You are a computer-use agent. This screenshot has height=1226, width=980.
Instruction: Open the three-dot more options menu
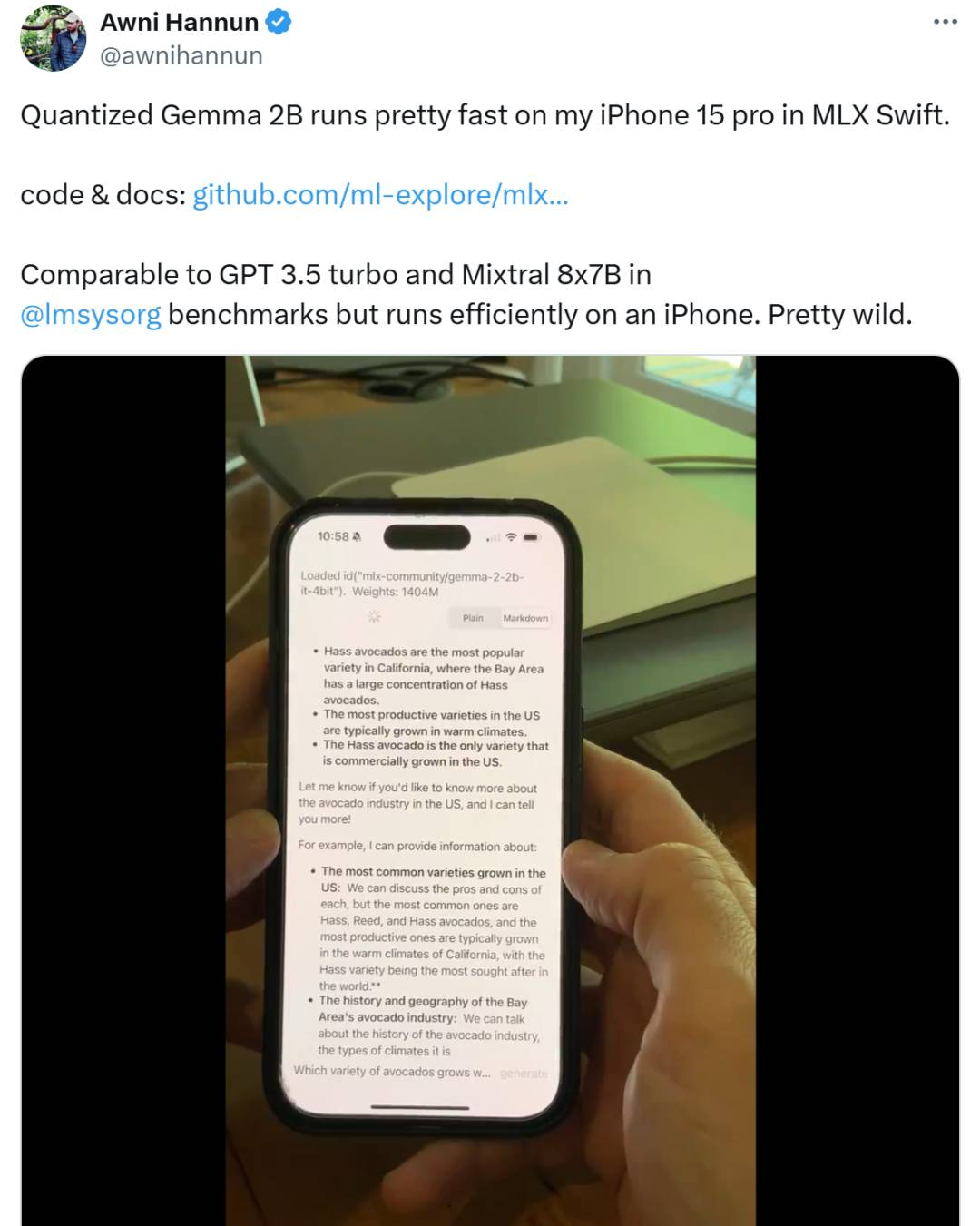tap(945, 22)
